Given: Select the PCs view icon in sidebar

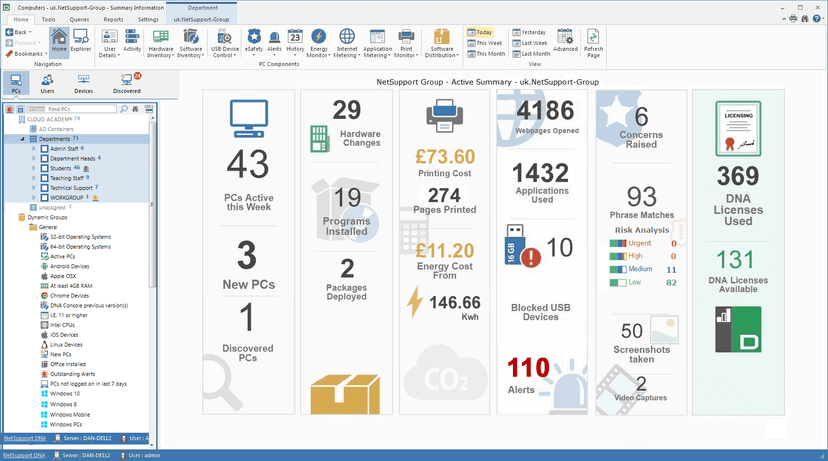Looking at the screenshot, I should [x=16, y=83].
